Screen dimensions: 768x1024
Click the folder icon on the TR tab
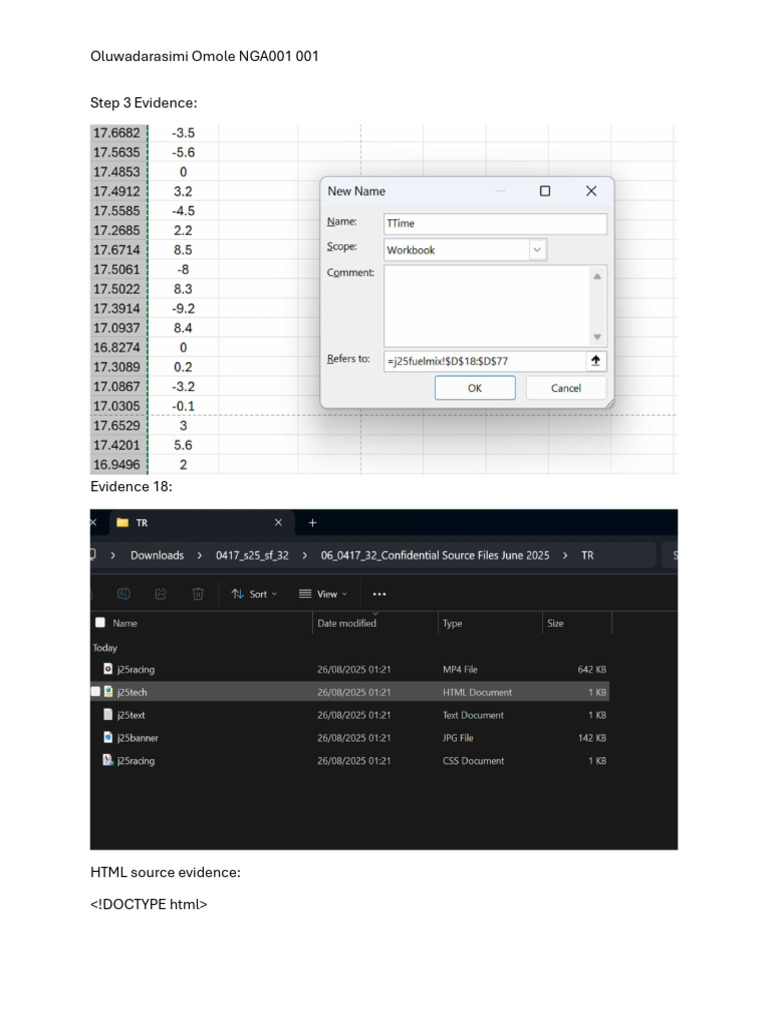(x=122, y=522)
